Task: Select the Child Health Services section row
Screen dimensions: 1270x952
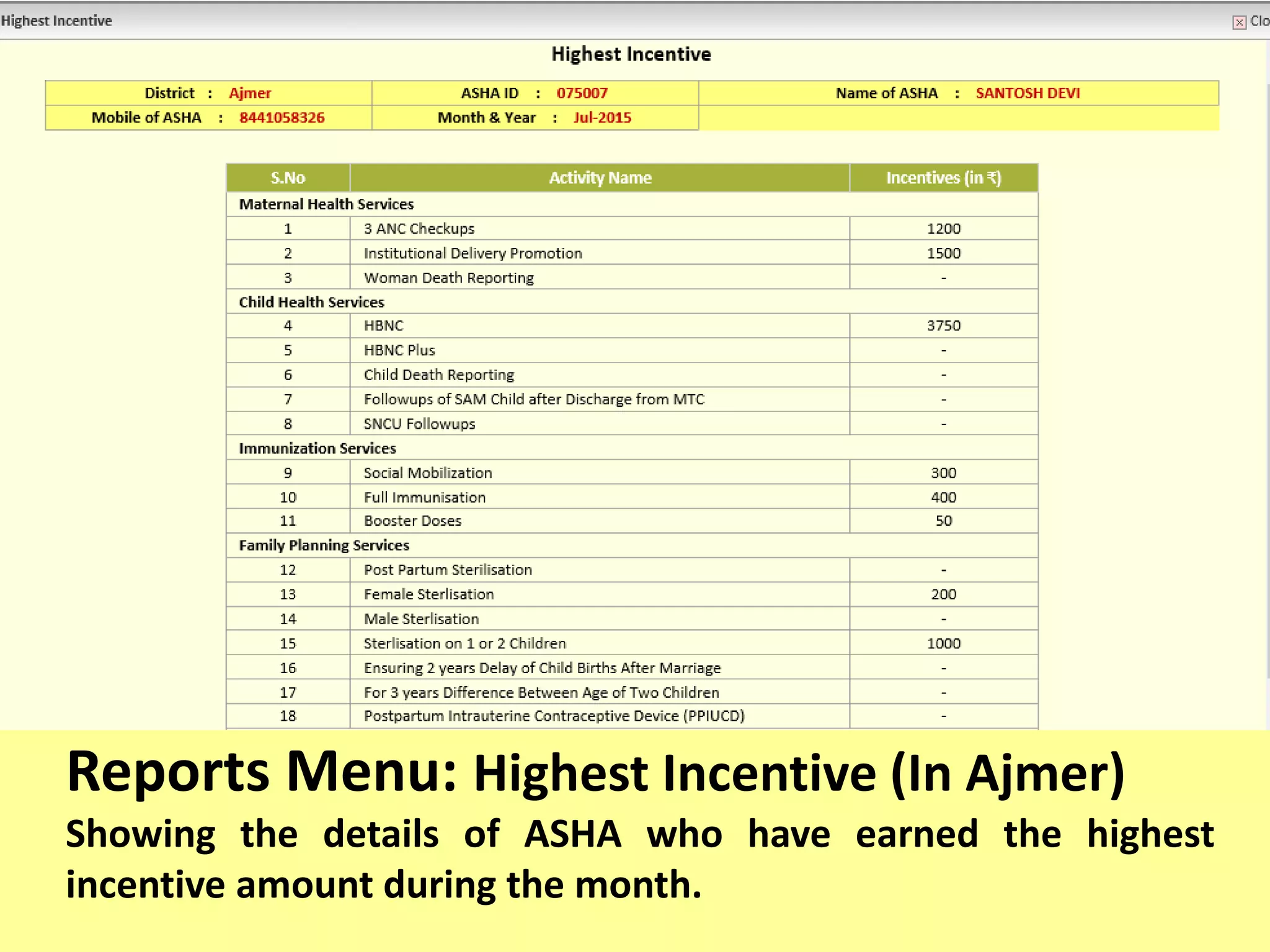Action: (311, 302)
